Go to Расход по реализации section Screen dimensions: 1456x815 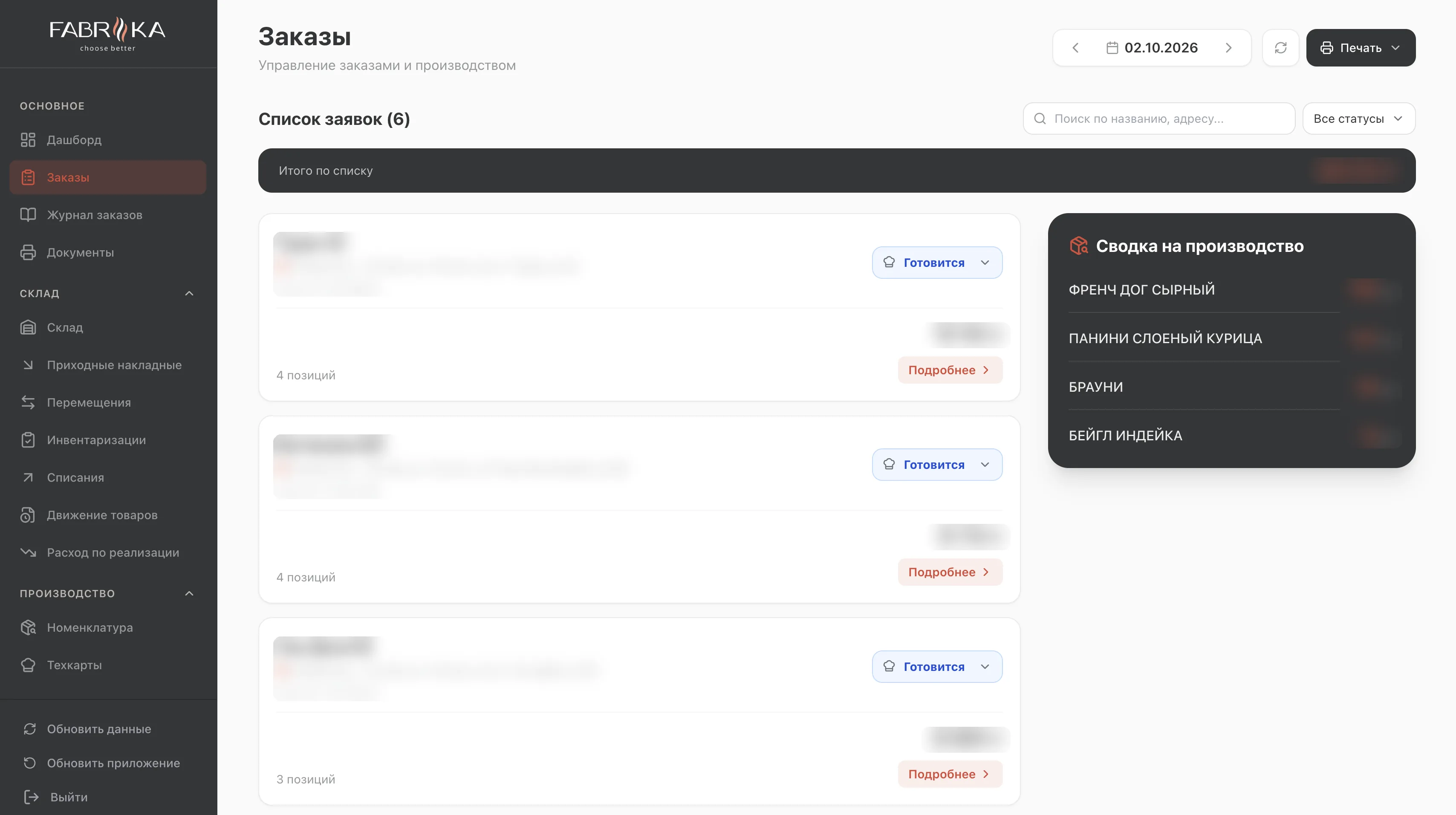click(x=107, y=552)
